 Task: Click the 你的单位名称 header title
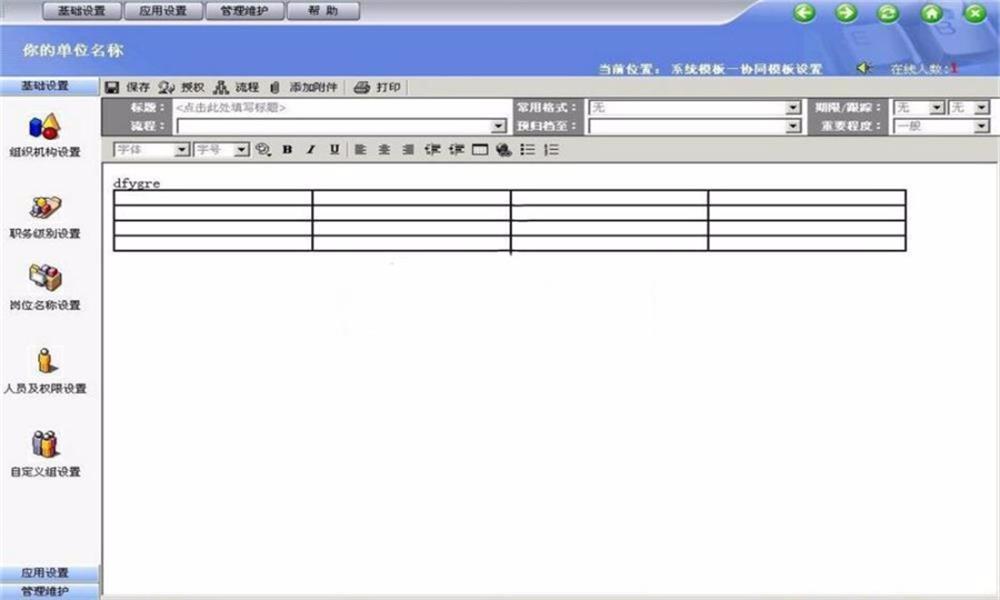pos(73,50)
